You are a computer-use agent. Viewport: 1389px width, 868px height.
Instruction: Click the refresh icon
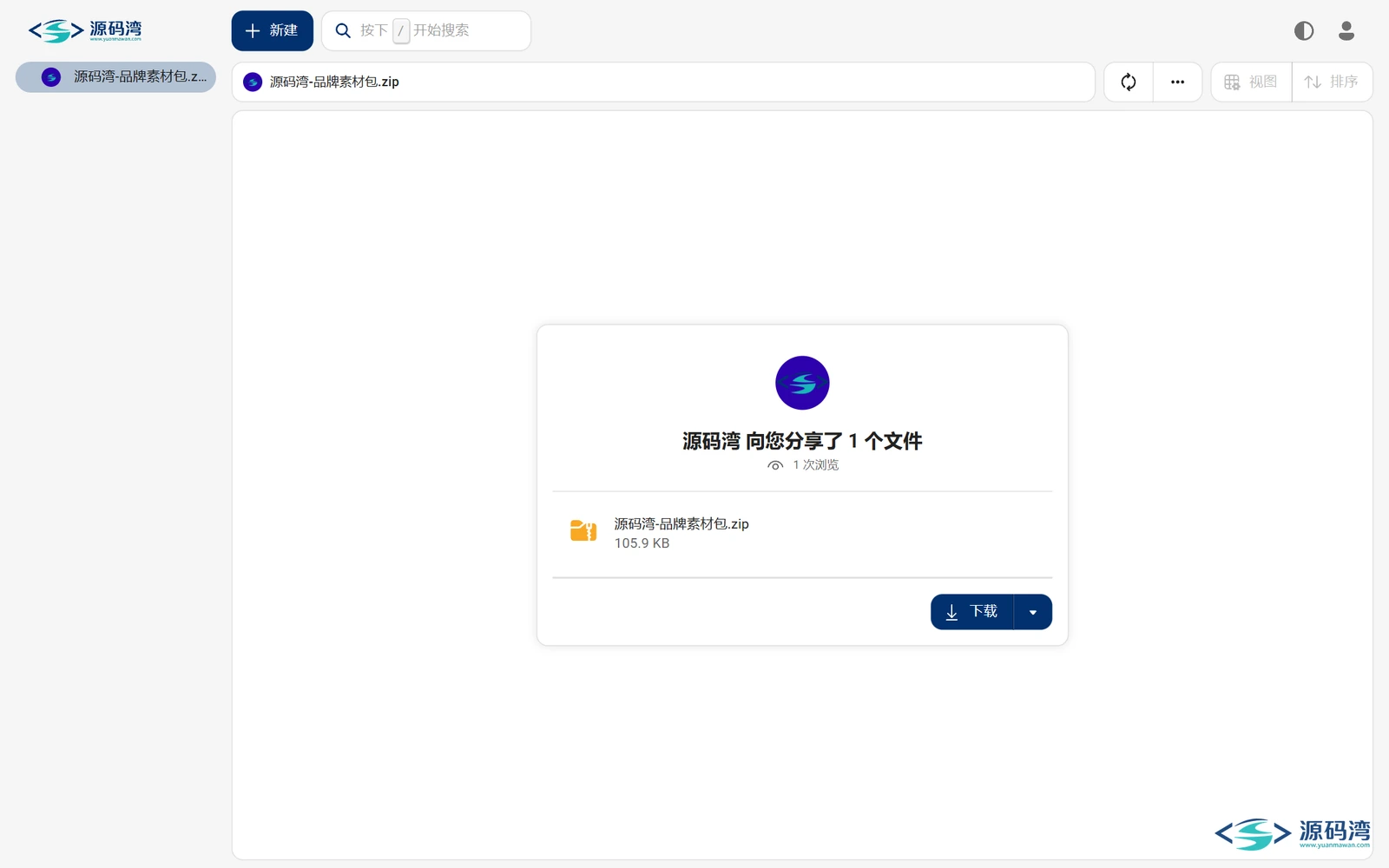1129,82
